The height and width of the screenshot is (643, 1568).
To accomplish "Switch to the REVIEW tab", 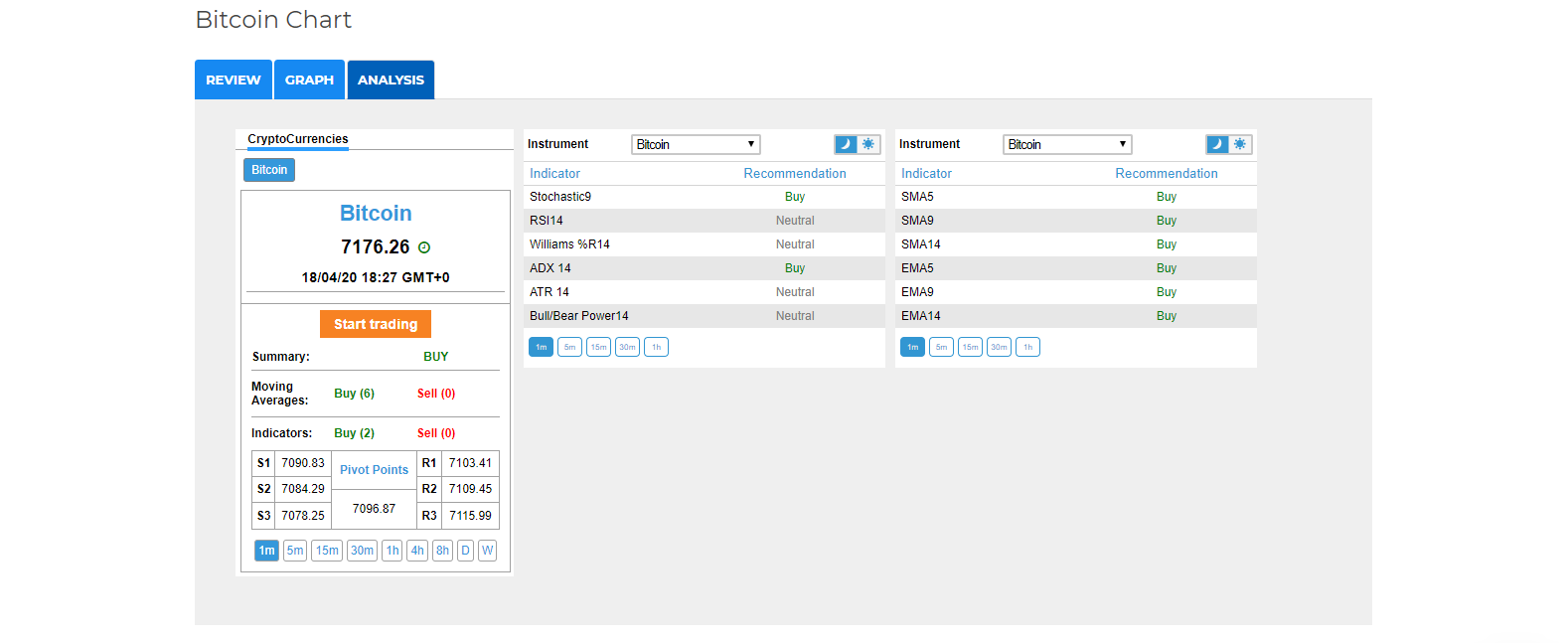I will pos(234,80).
